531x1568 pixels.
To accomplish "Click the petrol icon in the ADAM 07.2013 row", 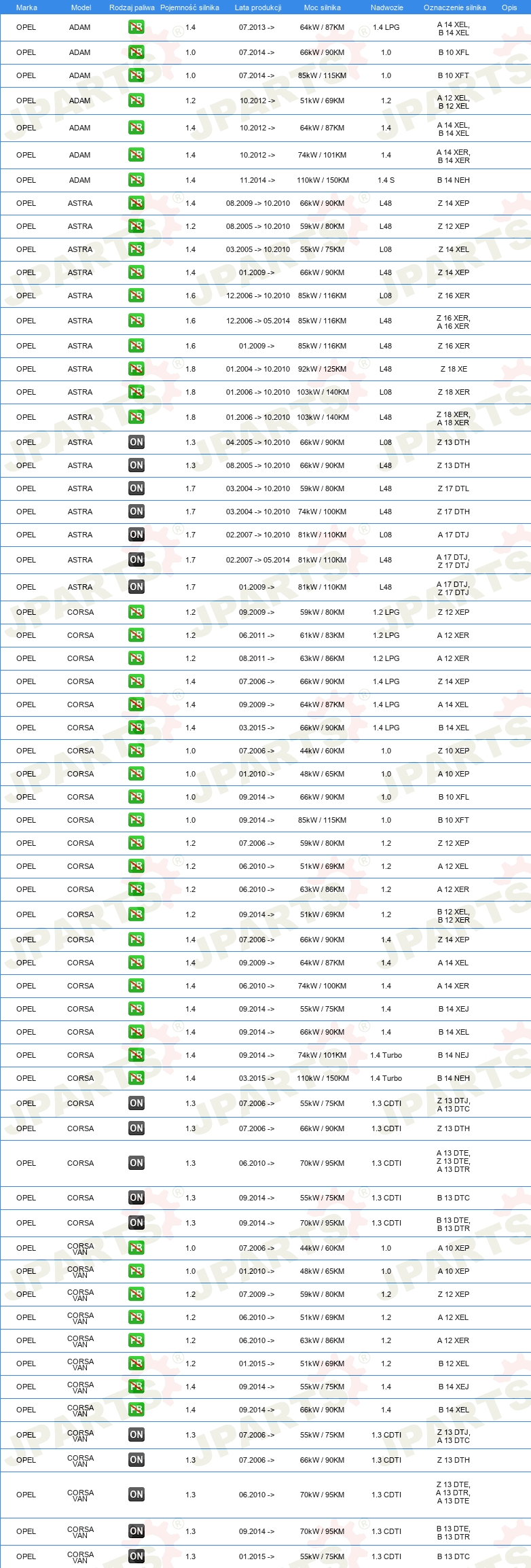I will (136, 28).
